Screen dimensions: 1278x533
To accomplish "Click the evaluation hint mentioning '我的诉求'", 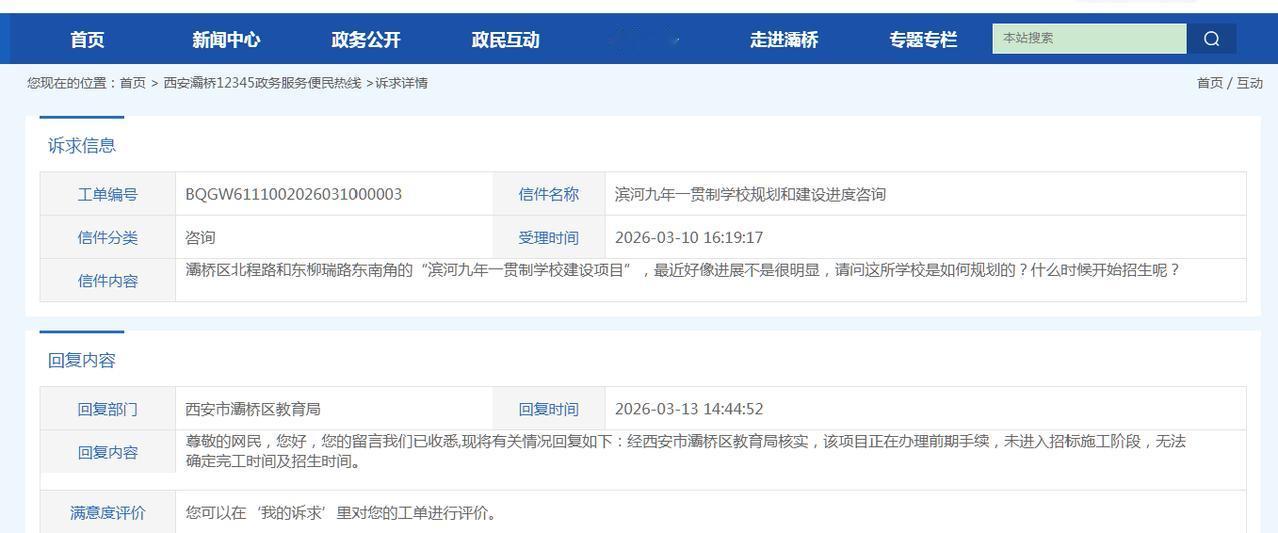I will point(341,513).
